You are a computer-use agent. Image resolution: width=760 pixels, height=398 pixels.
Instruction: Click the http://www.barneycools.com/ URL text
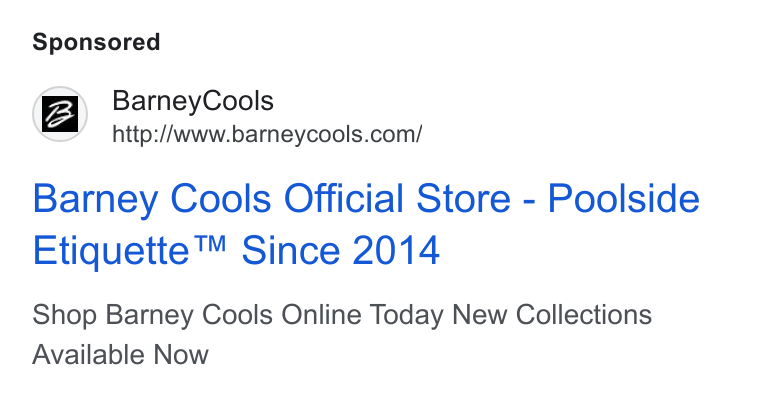(x=267, y=134)
